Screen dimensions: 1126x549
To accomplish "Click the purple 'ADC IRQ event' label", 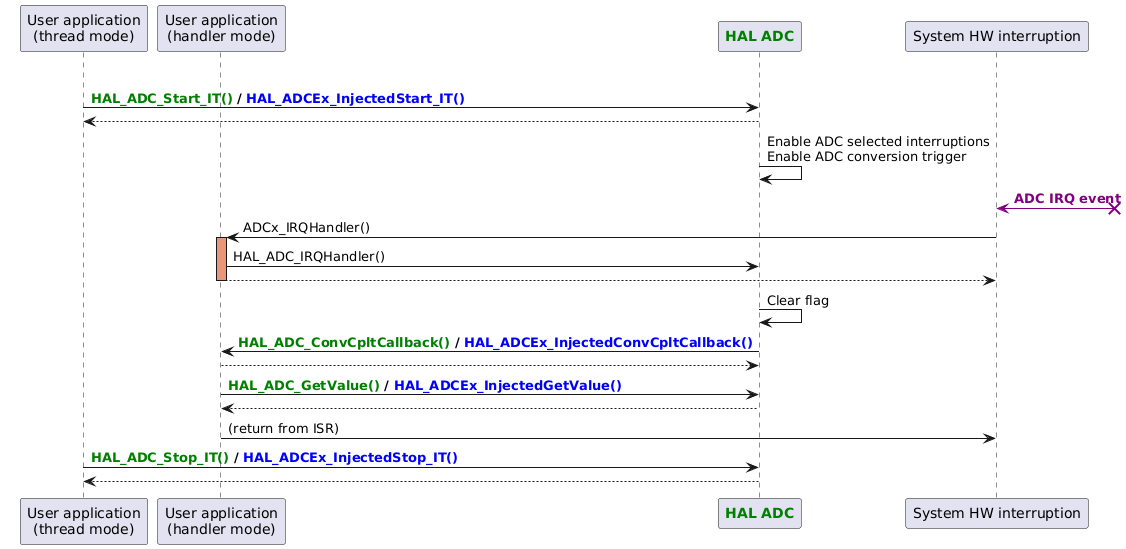I will coord(1067,199).
